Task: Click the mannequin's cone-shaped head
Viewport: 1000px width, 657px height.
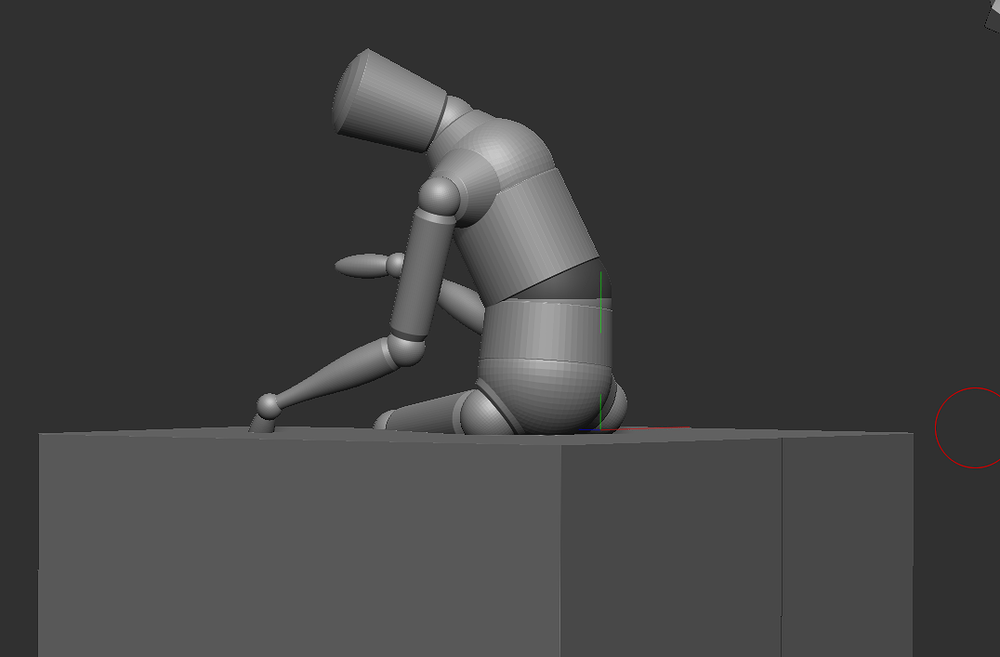Action: click(389, 102)
